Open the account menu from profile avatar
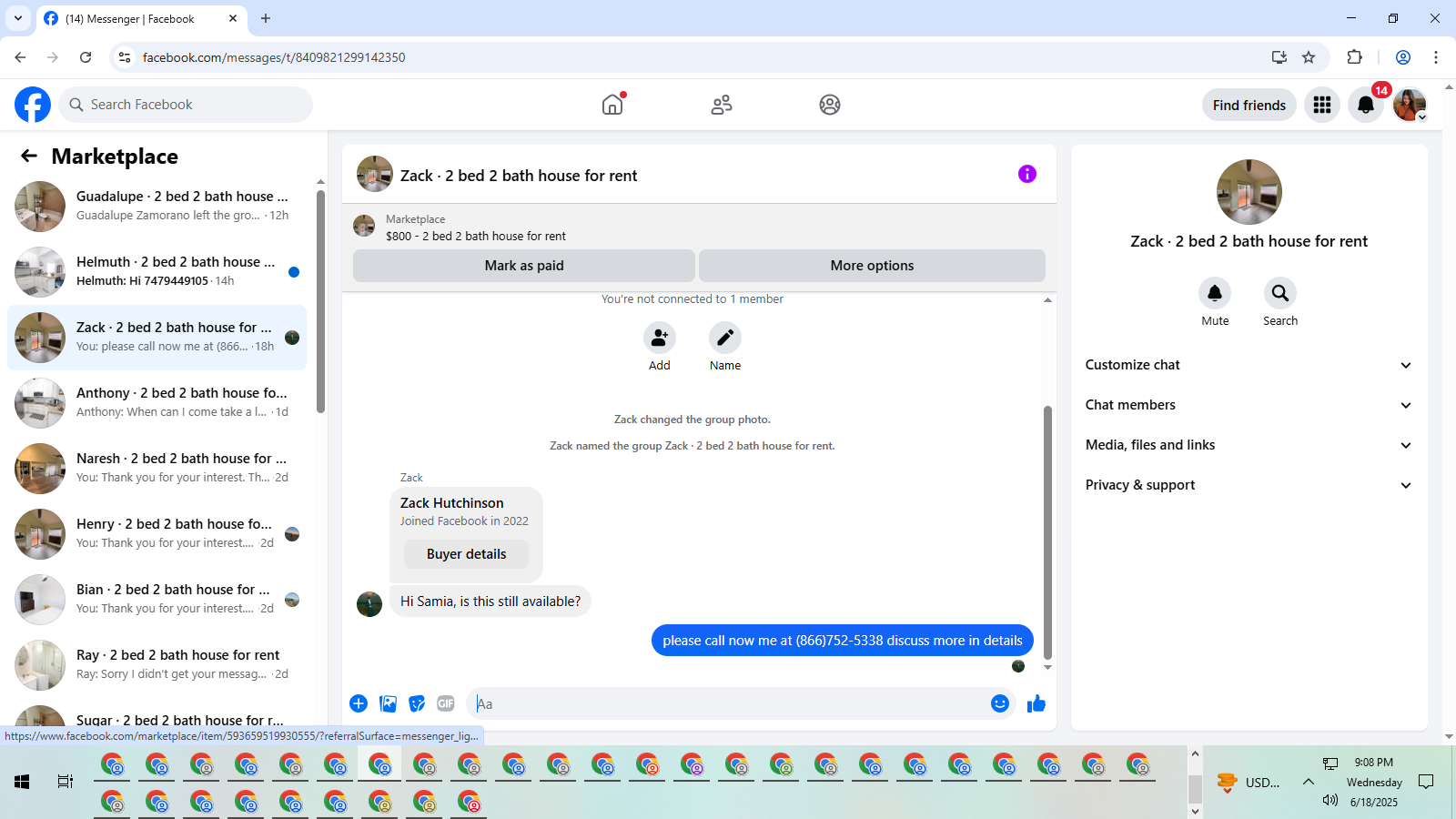The height and width of the screenshot is (819, 1456). pos(1410,105)
